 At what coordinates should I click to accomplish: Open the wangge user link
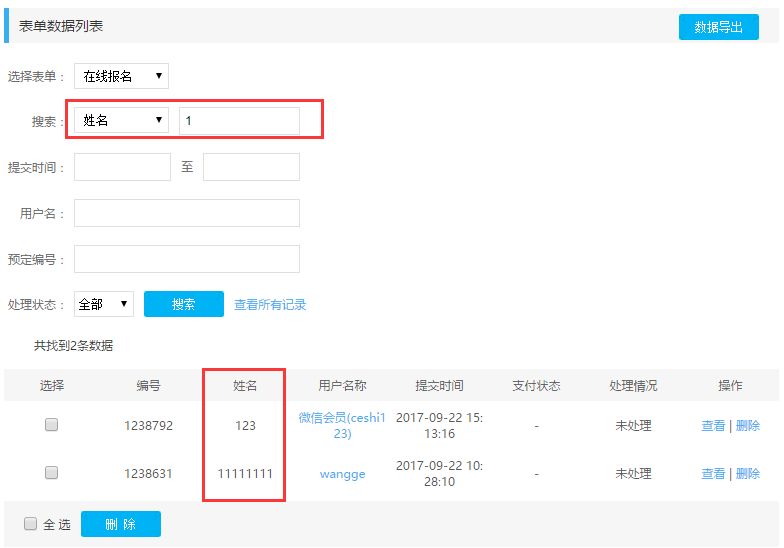tap(342, 474)
